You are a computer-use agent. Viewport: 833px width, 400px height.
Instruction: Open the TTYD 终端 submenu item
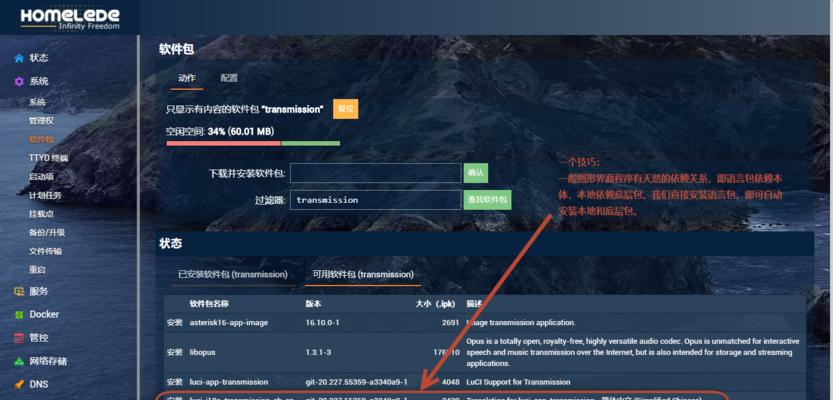pos(48,158)
